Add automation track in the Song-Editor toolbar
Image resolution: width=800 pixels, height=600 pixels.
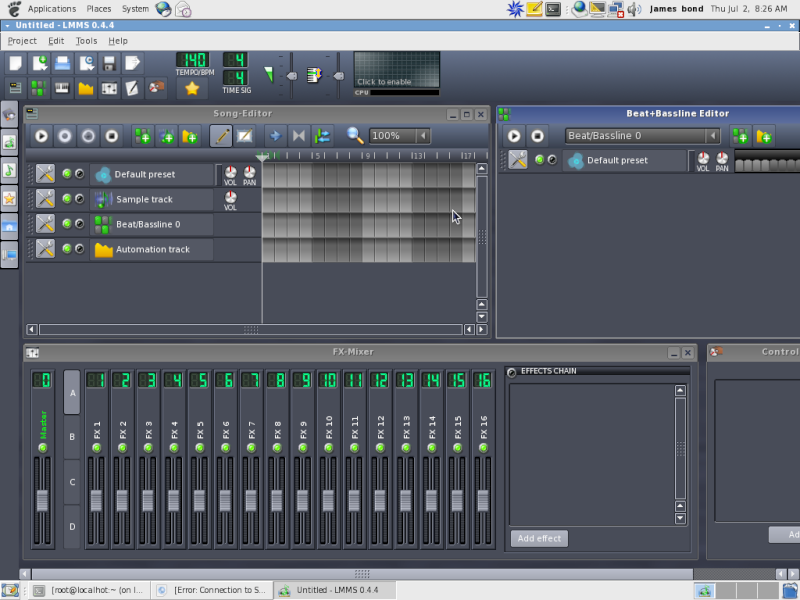pos(190,136)
